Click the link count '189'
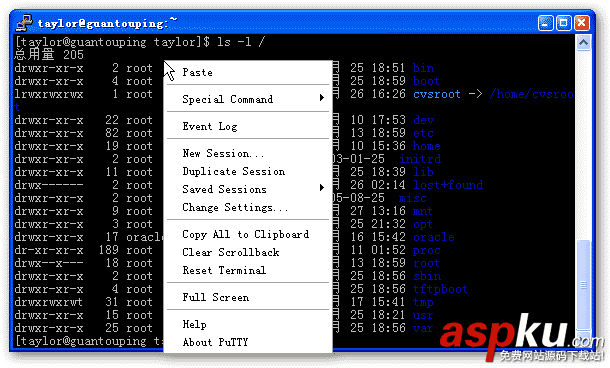The width and height of the screenshot is (610, 368). (x=109, y=250)
